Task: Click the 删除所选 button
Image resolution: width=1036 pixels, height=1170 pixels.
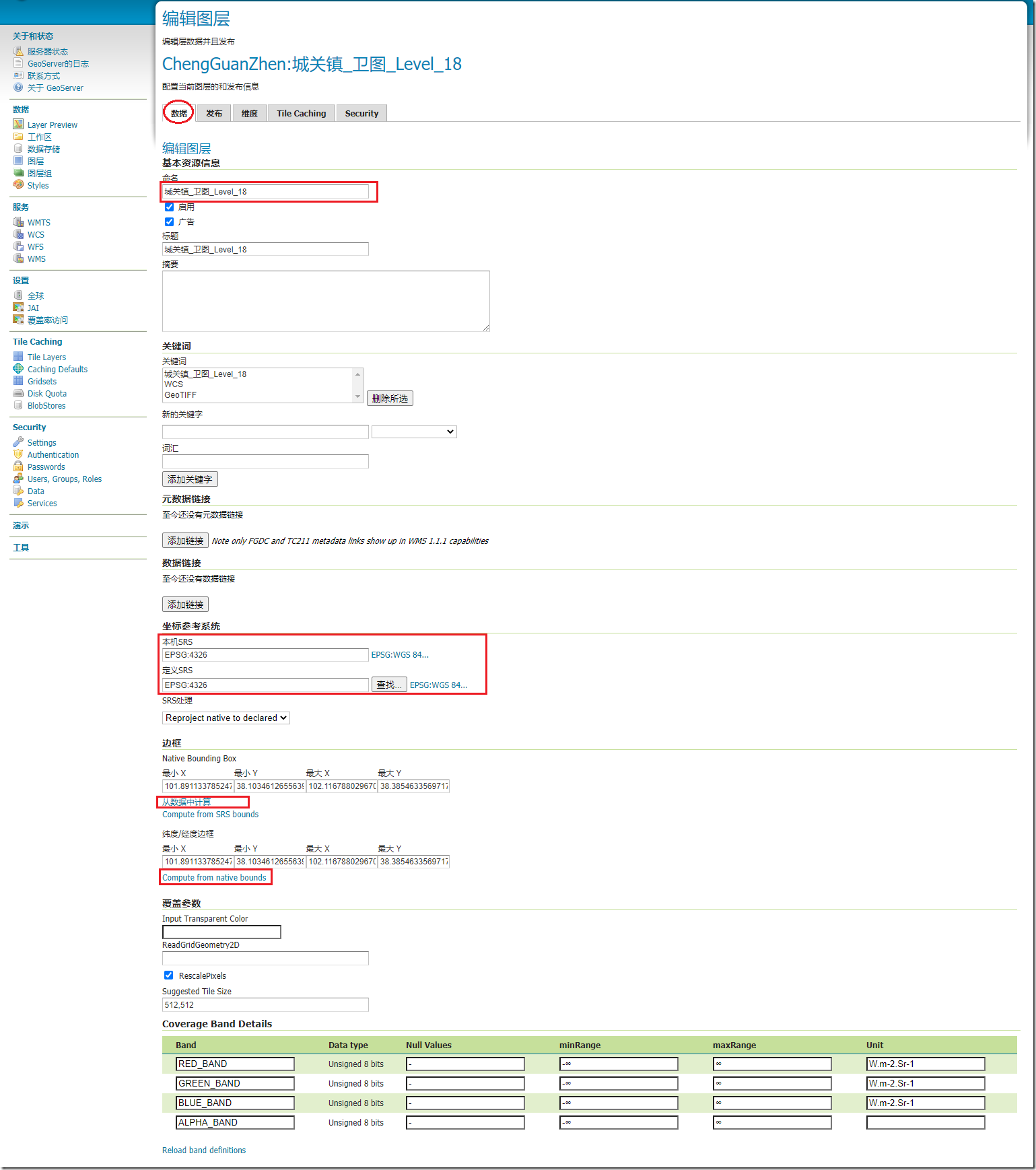Action: pos(390,399)
